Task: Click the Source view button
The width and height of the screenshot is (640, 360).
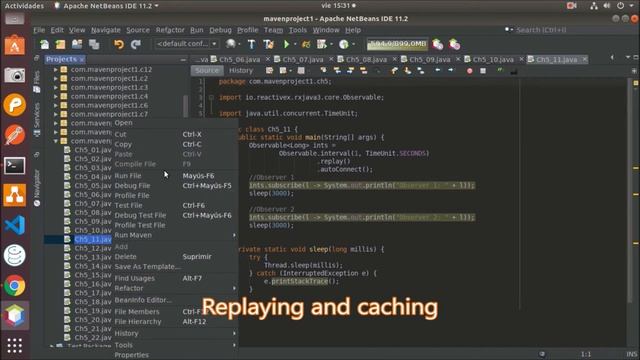Action: coord(207,71)
